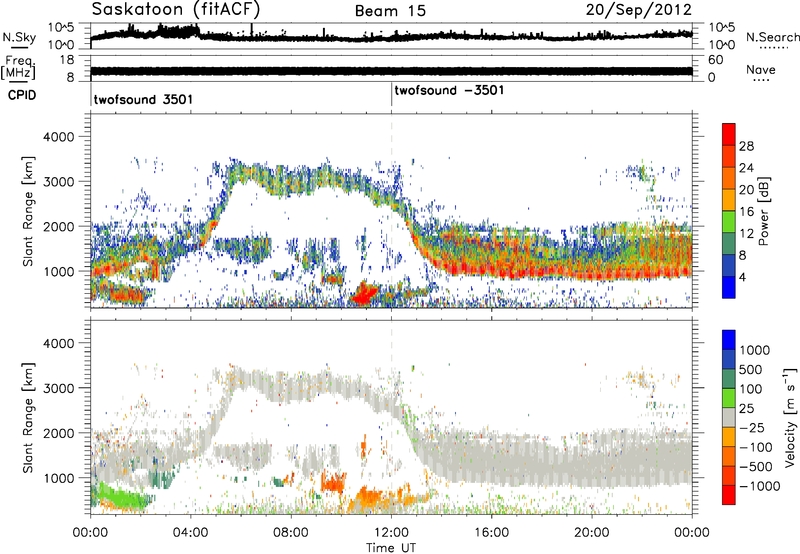Click the '12:00' time axis tick label

391,533
